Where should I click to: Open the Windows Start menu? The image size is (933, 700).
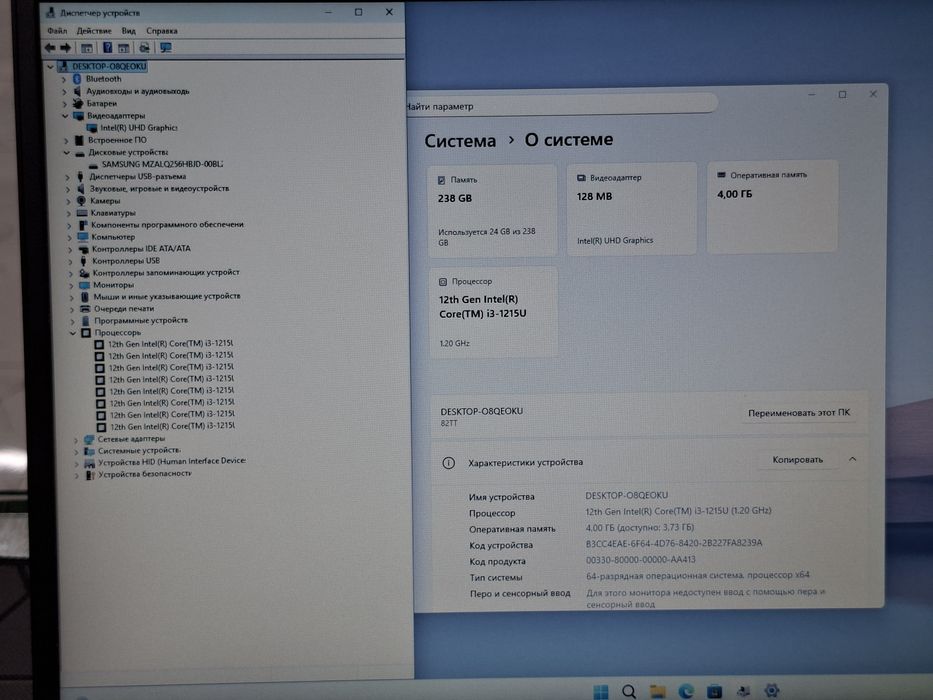click(601, 692)
